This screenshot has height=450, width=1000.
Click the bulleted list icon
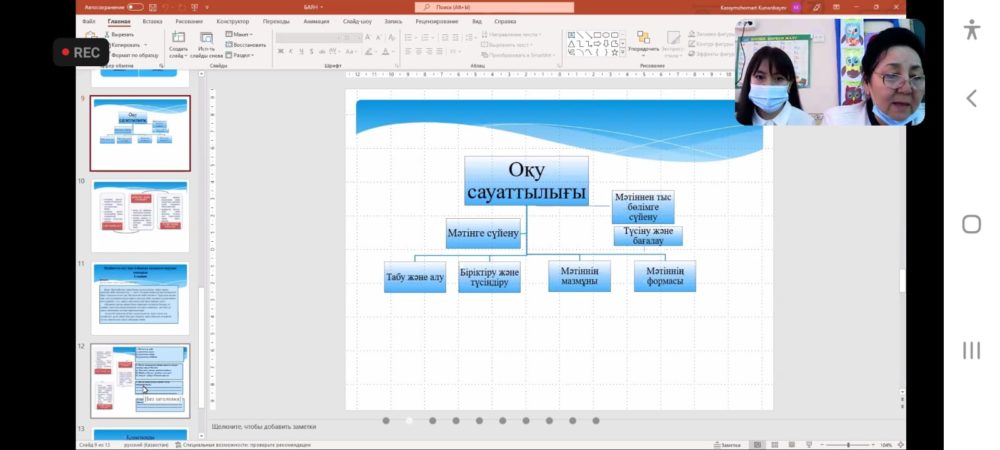pos(408,38)
